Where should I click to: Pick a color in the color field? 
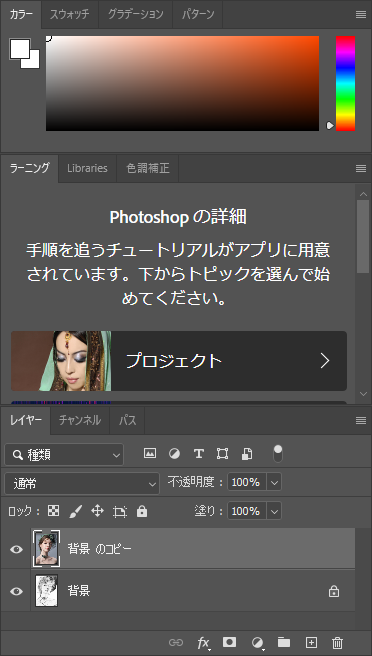[182, 83]
